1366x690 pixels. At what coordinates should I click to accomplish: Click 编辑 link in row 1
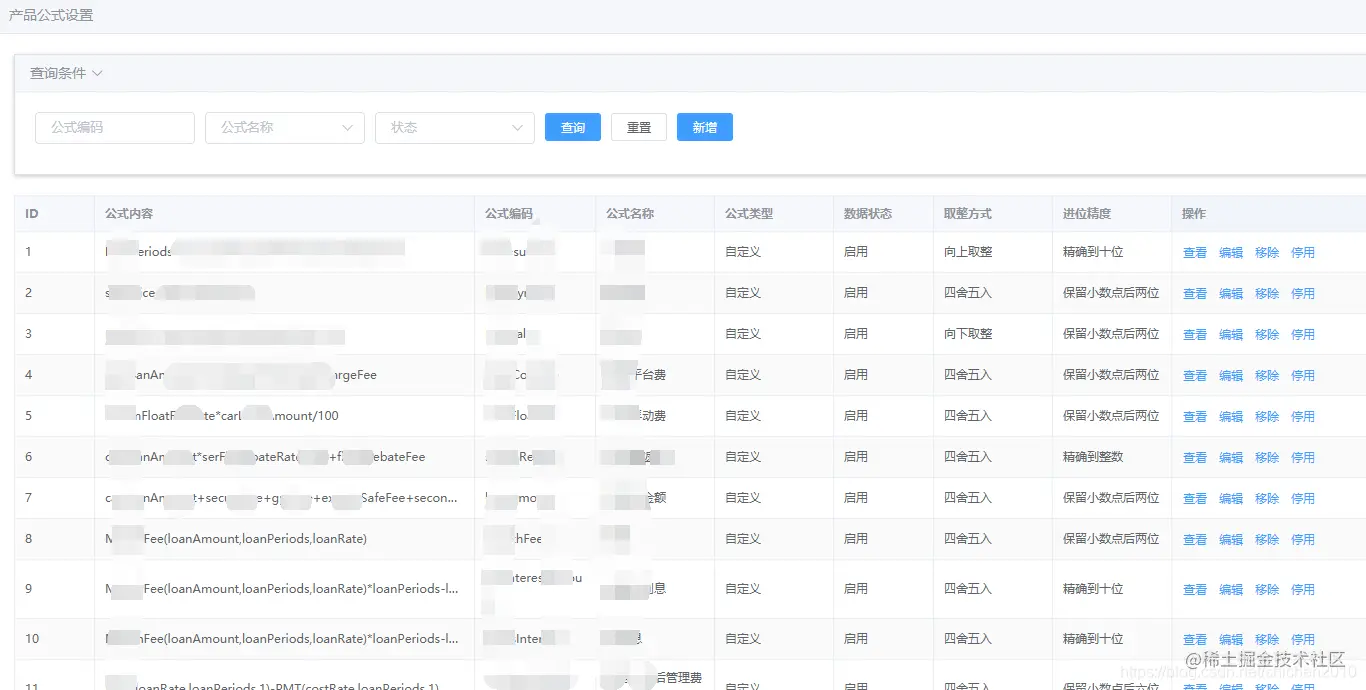1231,253
